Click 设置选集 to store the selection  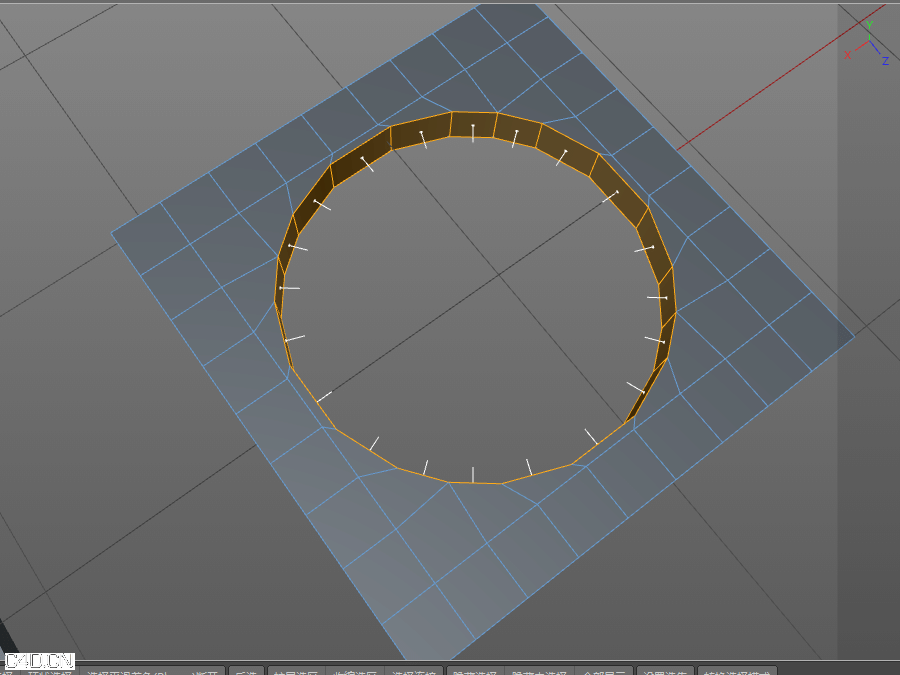pyautogui.click(x=665, y=671)
